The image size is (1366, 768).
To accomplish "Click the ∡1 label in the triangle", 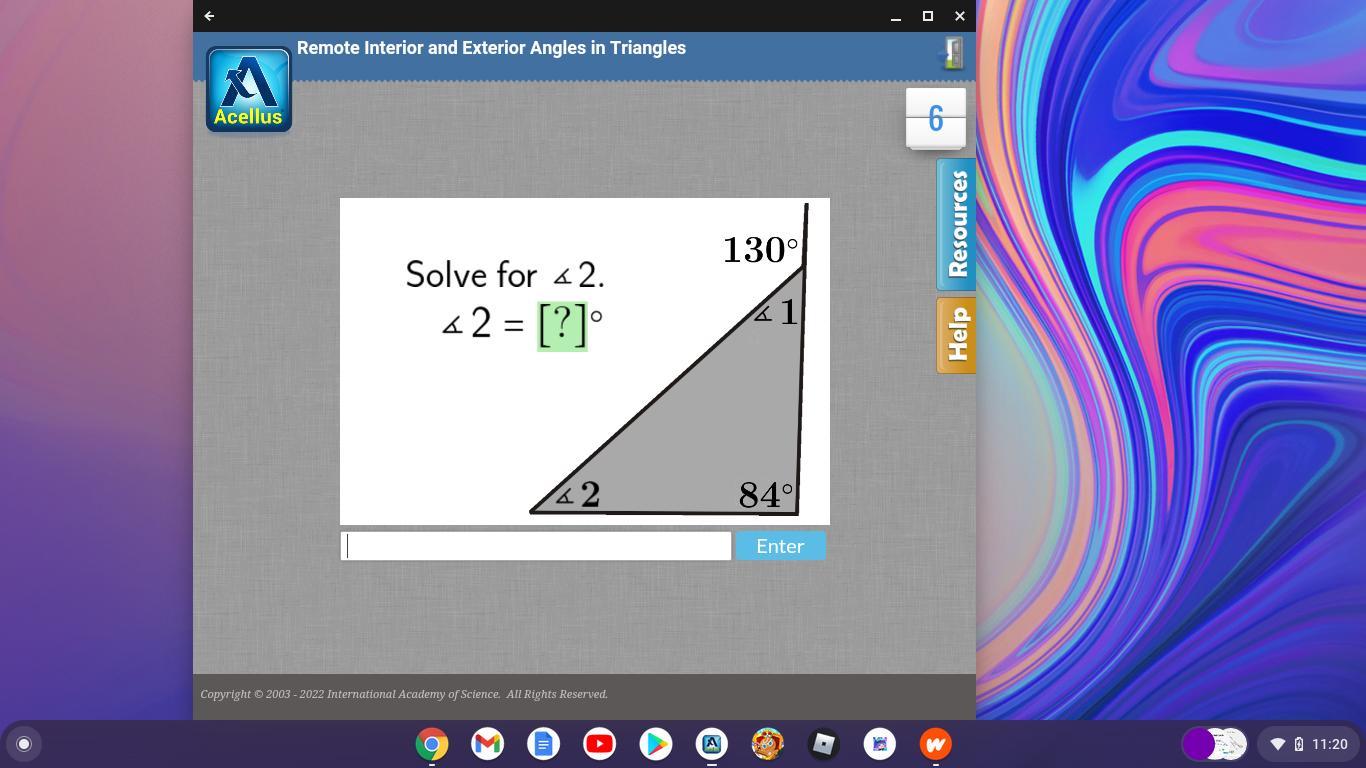I will click(x=776, y=313).
